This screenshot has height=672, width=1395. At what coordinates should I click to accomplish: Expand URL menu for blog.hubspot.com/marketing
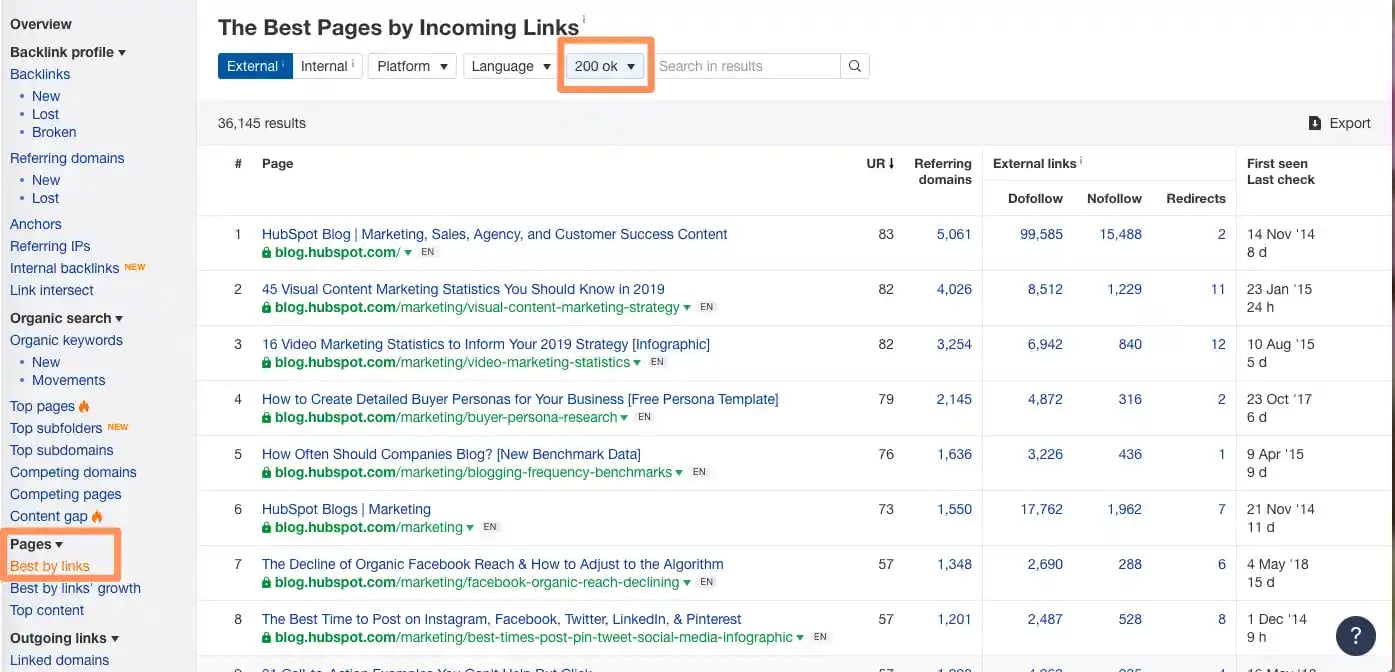pos(471,528)
